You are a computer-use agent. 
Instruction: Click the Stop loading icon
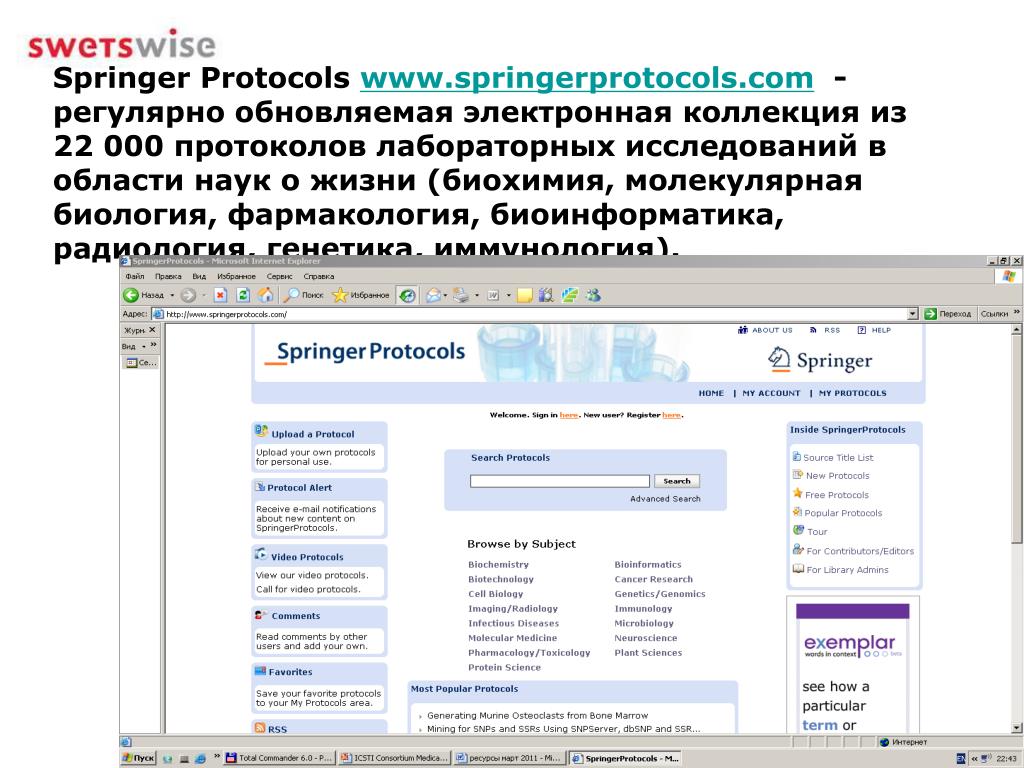(x=221, y=295)
